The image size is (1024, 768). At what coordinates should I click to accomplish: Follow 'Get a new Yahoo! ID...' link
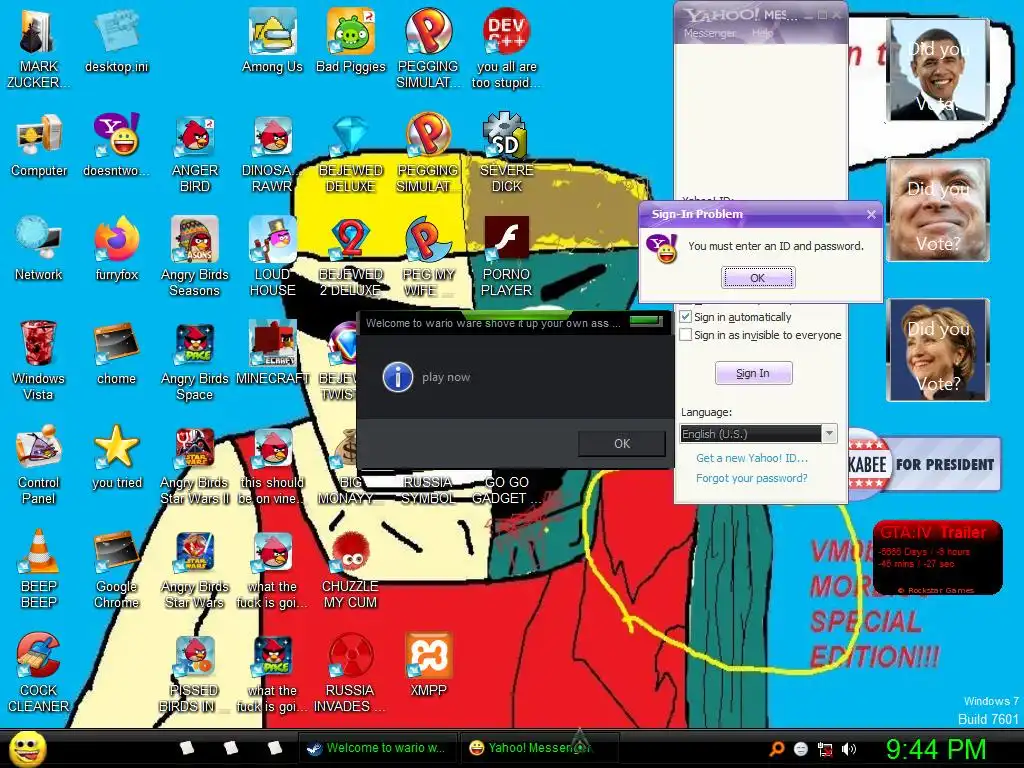752,458
